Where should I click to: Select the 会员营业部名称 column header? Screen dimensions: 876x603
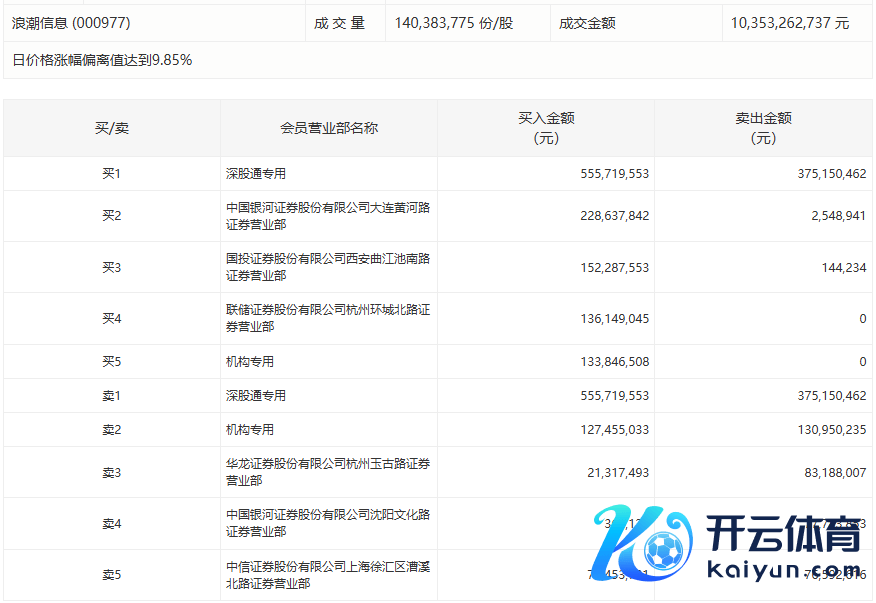coord(329,128)
